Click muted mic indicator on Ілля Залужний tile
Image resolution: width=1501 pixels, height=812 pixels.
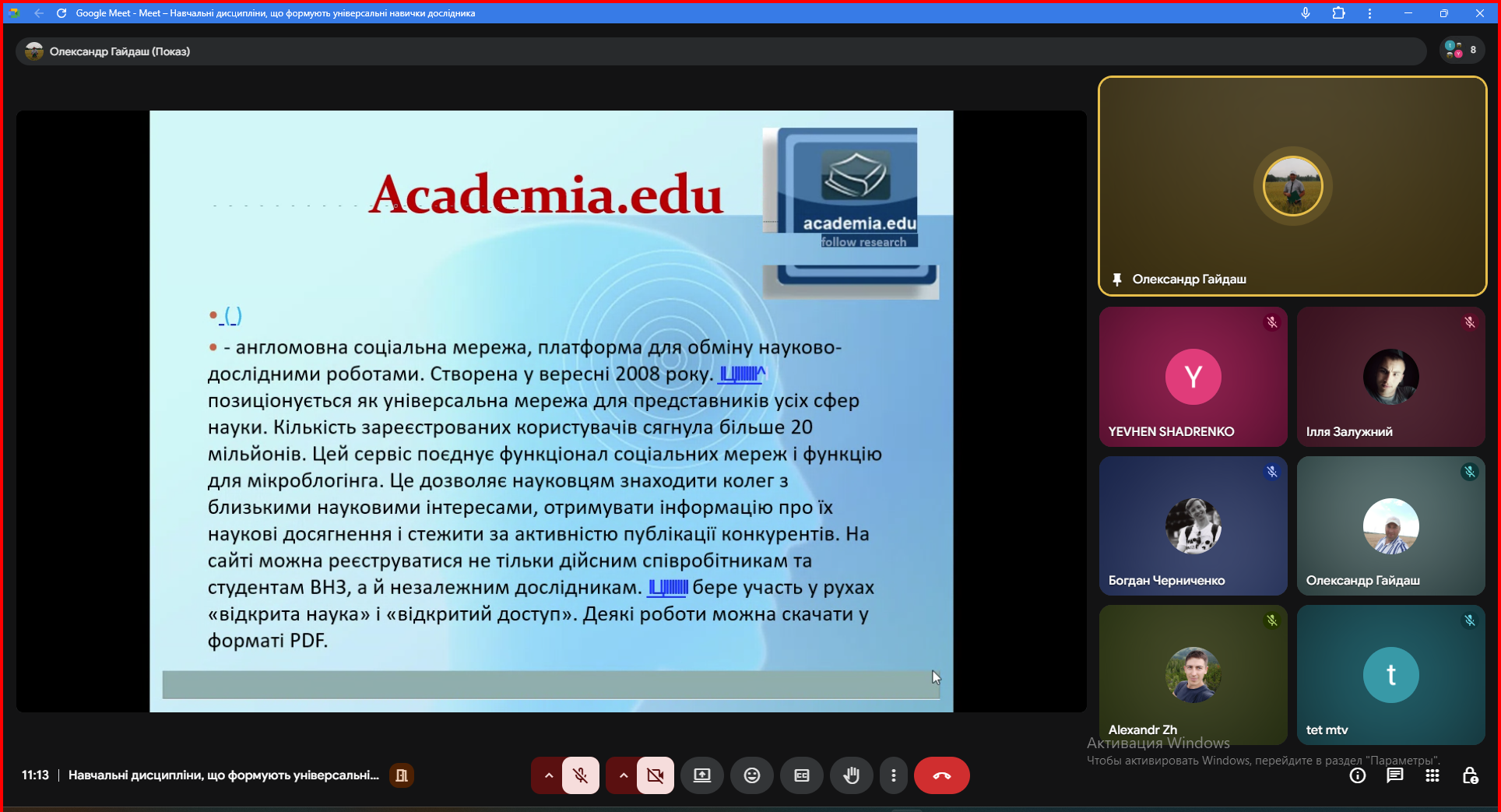click(1470, 322)
